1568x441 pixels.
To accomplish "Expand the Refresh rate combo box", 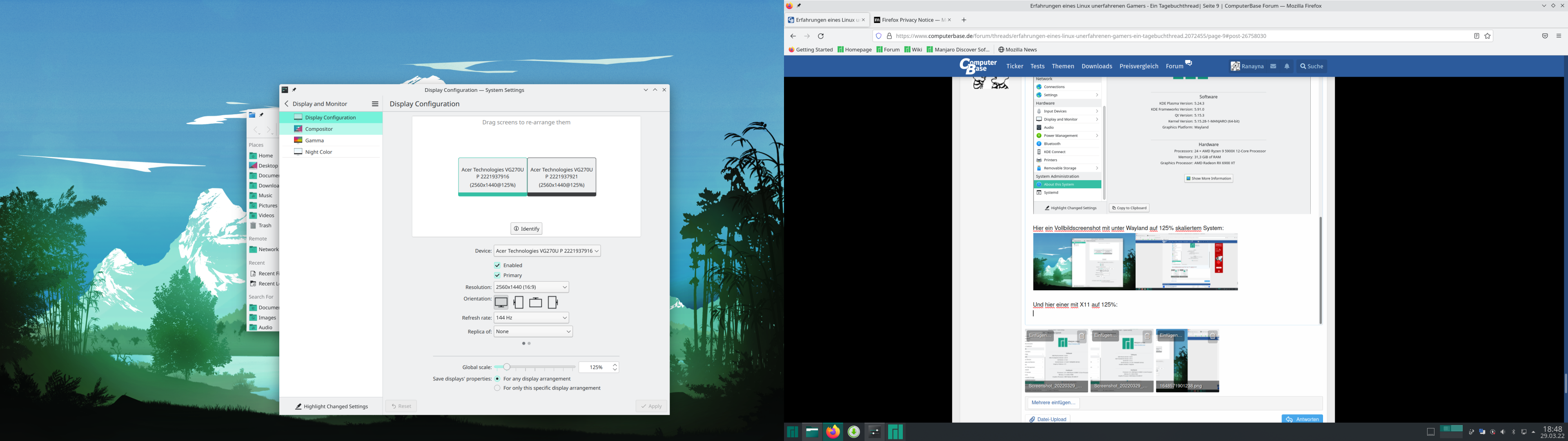I will click(531, 318).
